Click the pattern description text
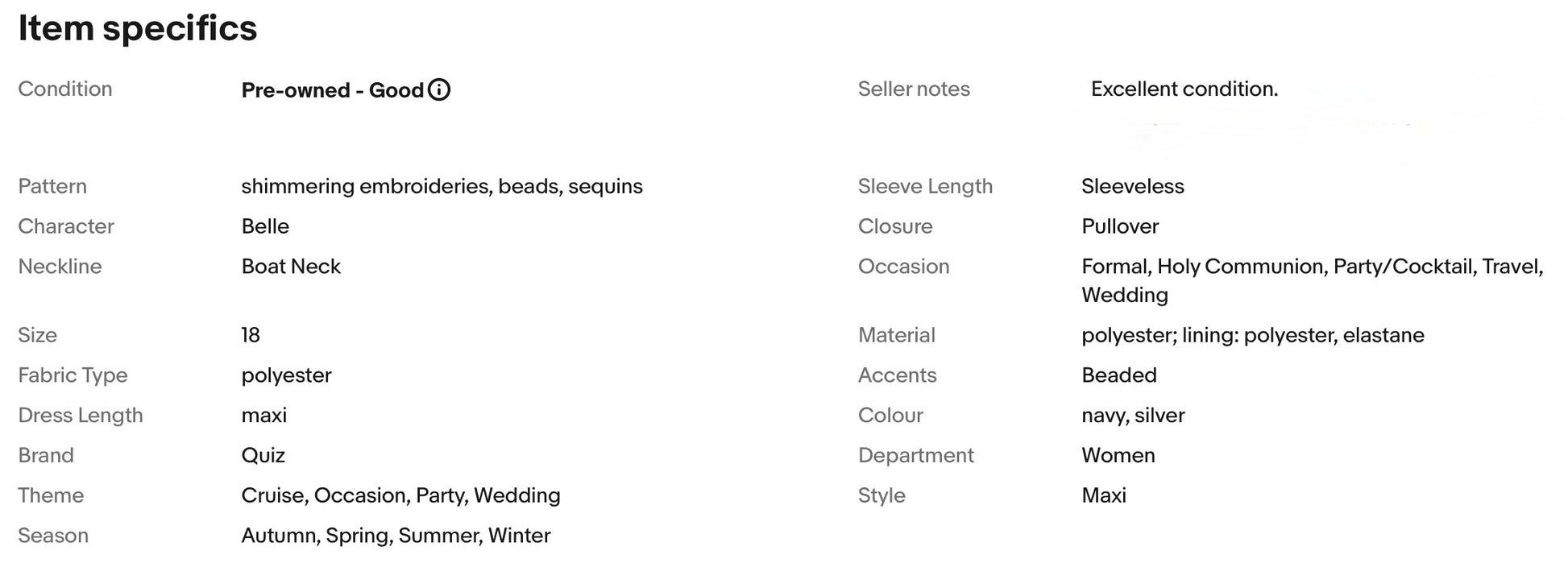 pos(442,187)
